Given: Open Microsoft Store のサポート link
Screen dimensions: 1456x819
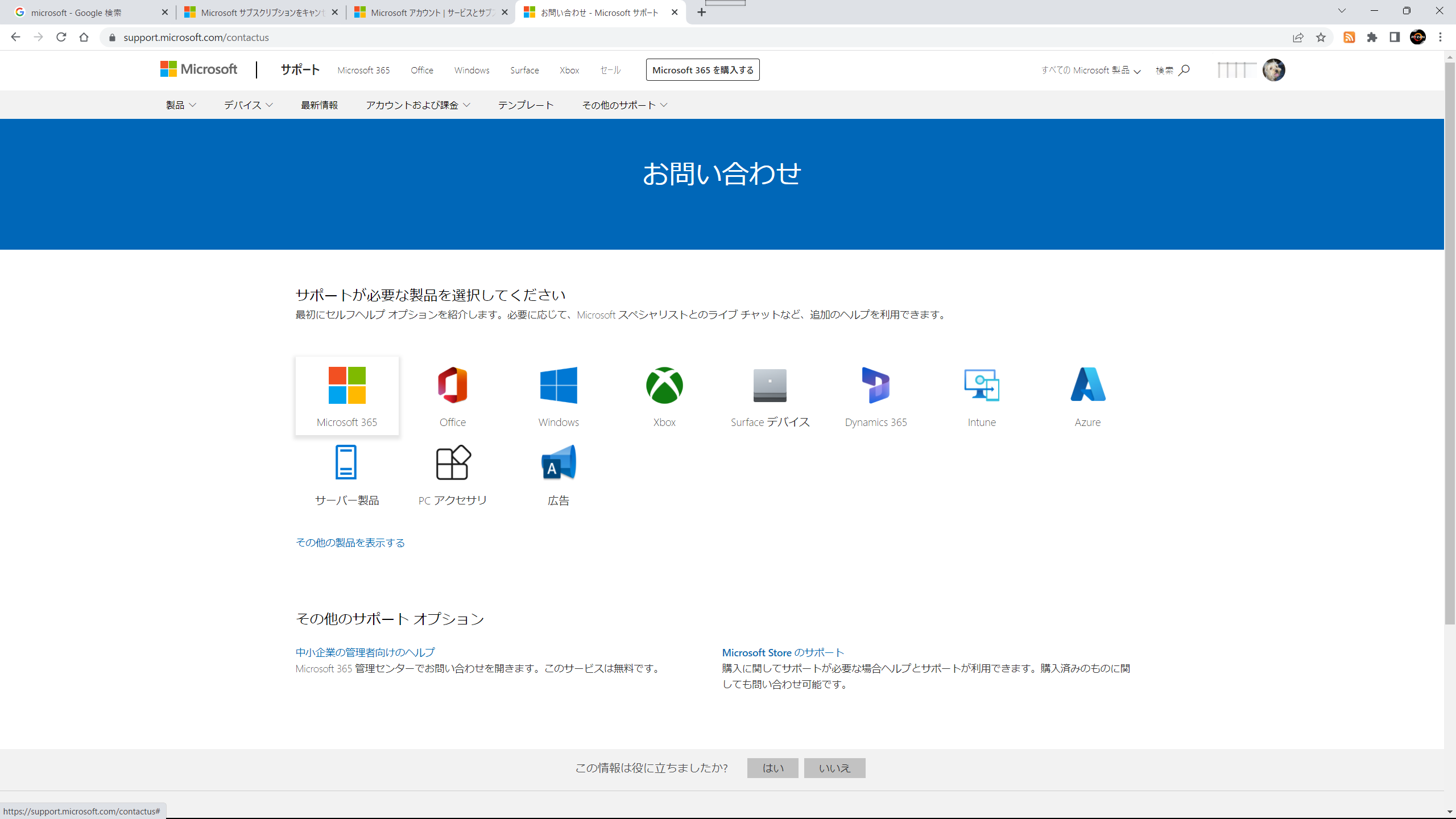Looking at the screenshot, I should tap(783, 652).
